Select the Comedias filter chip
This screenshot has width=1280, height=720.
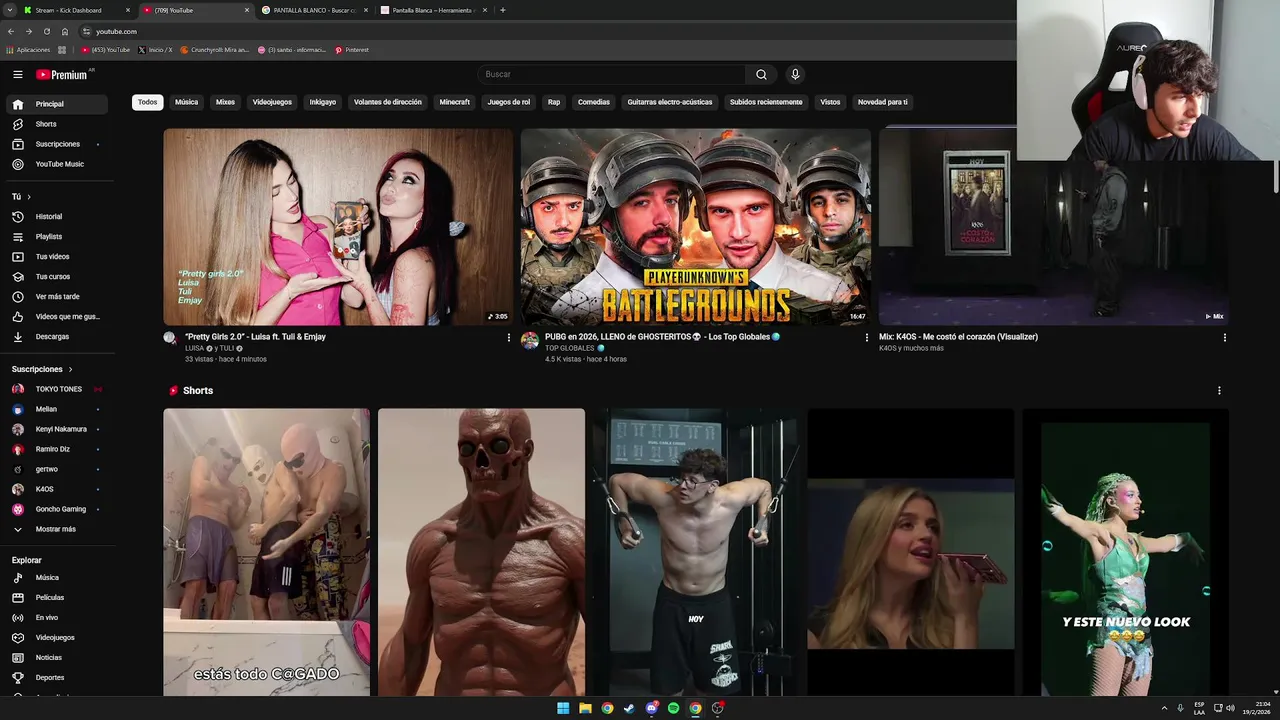[x=593, y=102]
